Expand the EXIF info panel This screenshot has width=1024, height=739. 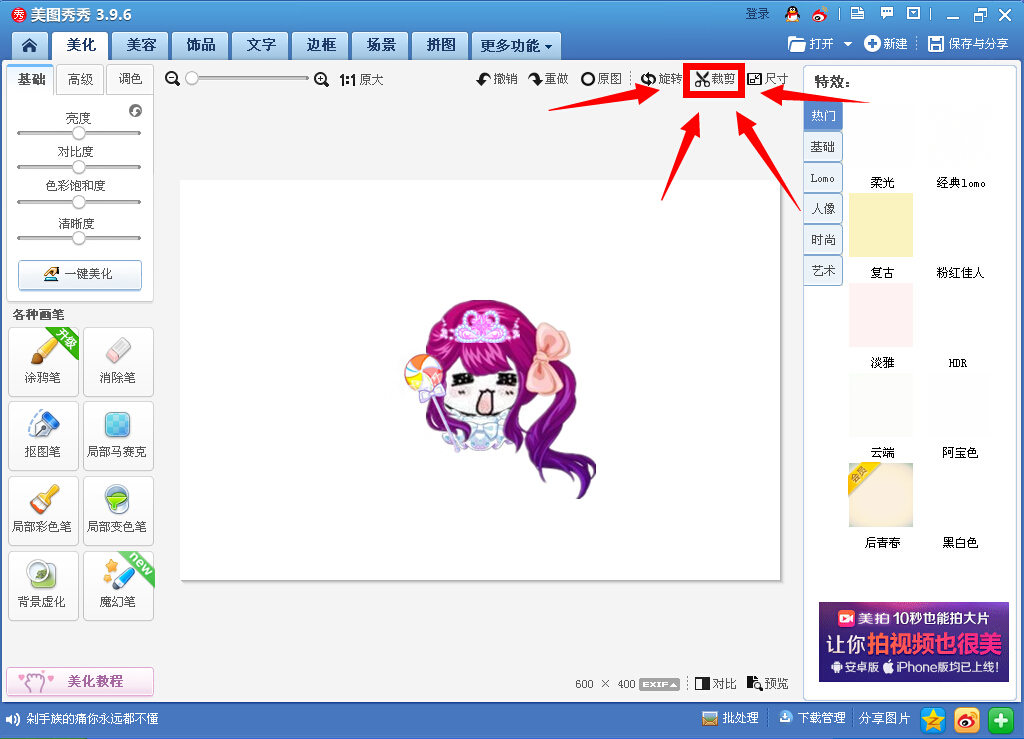(659, 684)
